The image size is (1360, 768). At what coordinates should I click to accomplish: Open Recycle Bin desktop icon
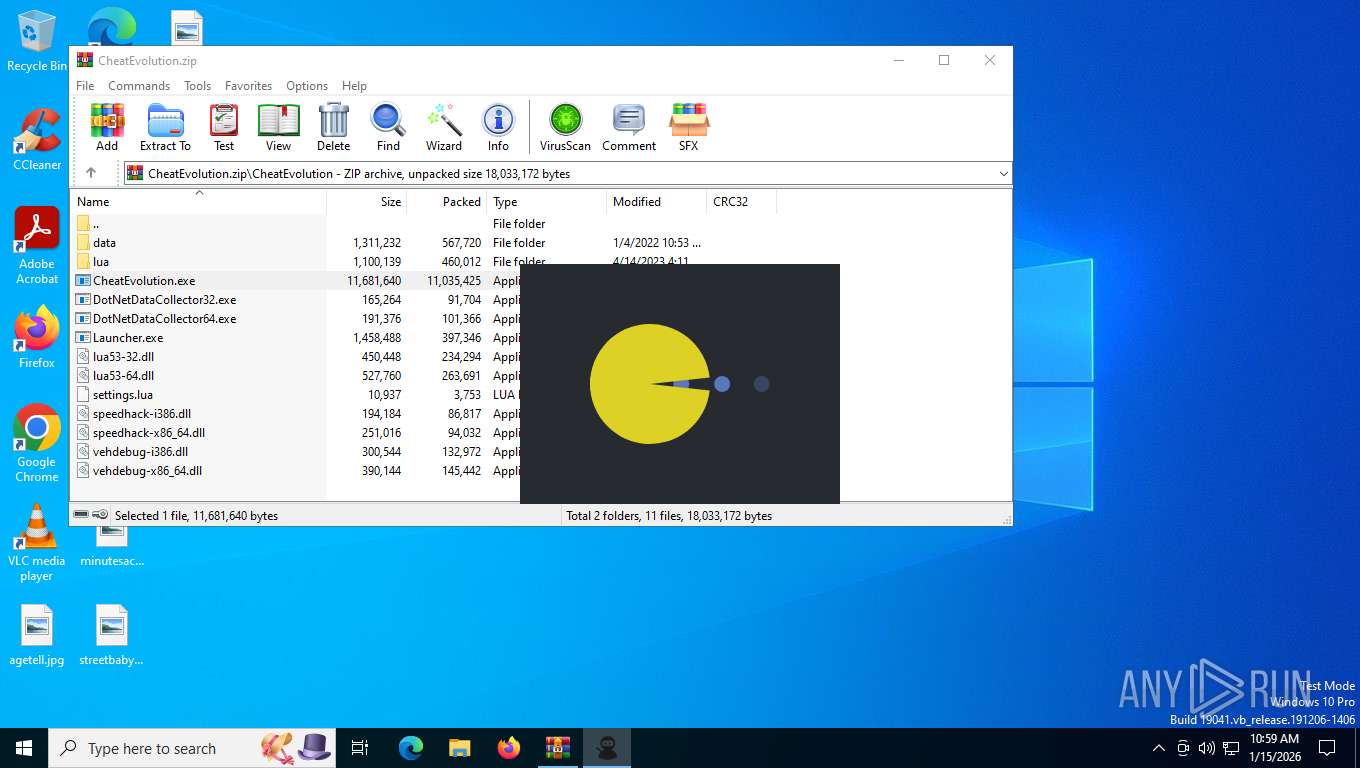[x=37, y=42]
